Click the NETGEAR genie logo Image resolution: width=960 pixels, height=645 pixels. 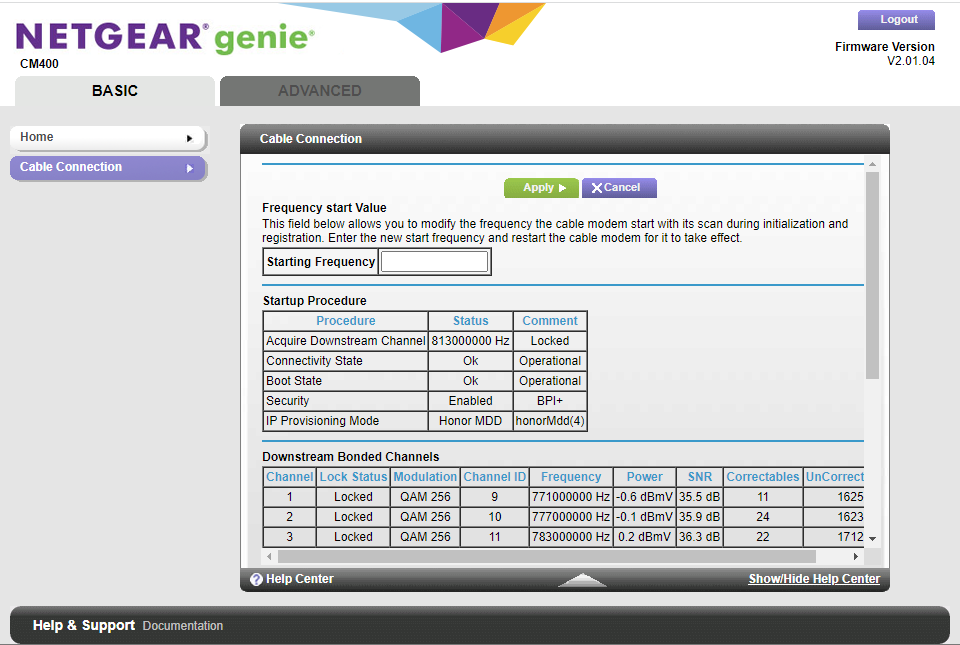click(165, 38)
